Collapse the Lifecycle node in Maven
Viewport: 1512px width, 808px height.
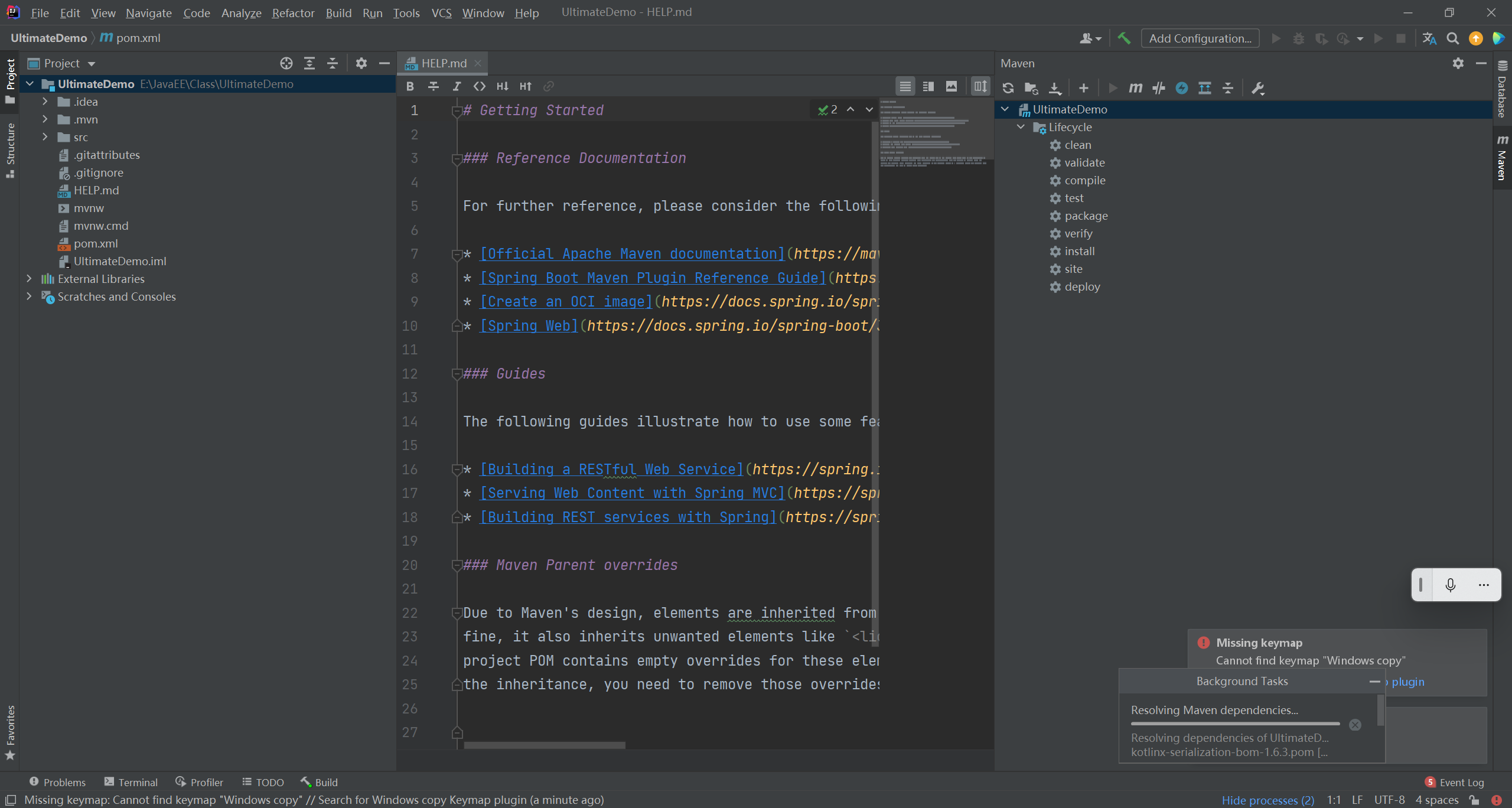point(1021,127)
